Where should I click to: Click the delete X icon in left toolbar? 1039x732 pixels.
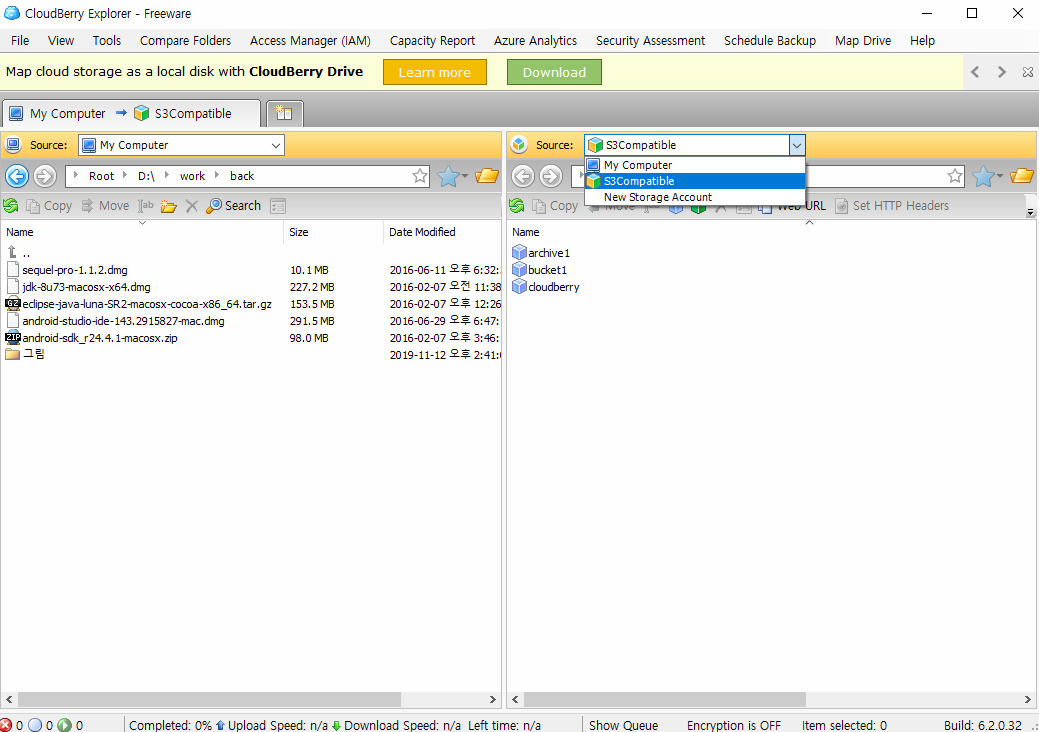pyautogui.click(x=191, y=206)
